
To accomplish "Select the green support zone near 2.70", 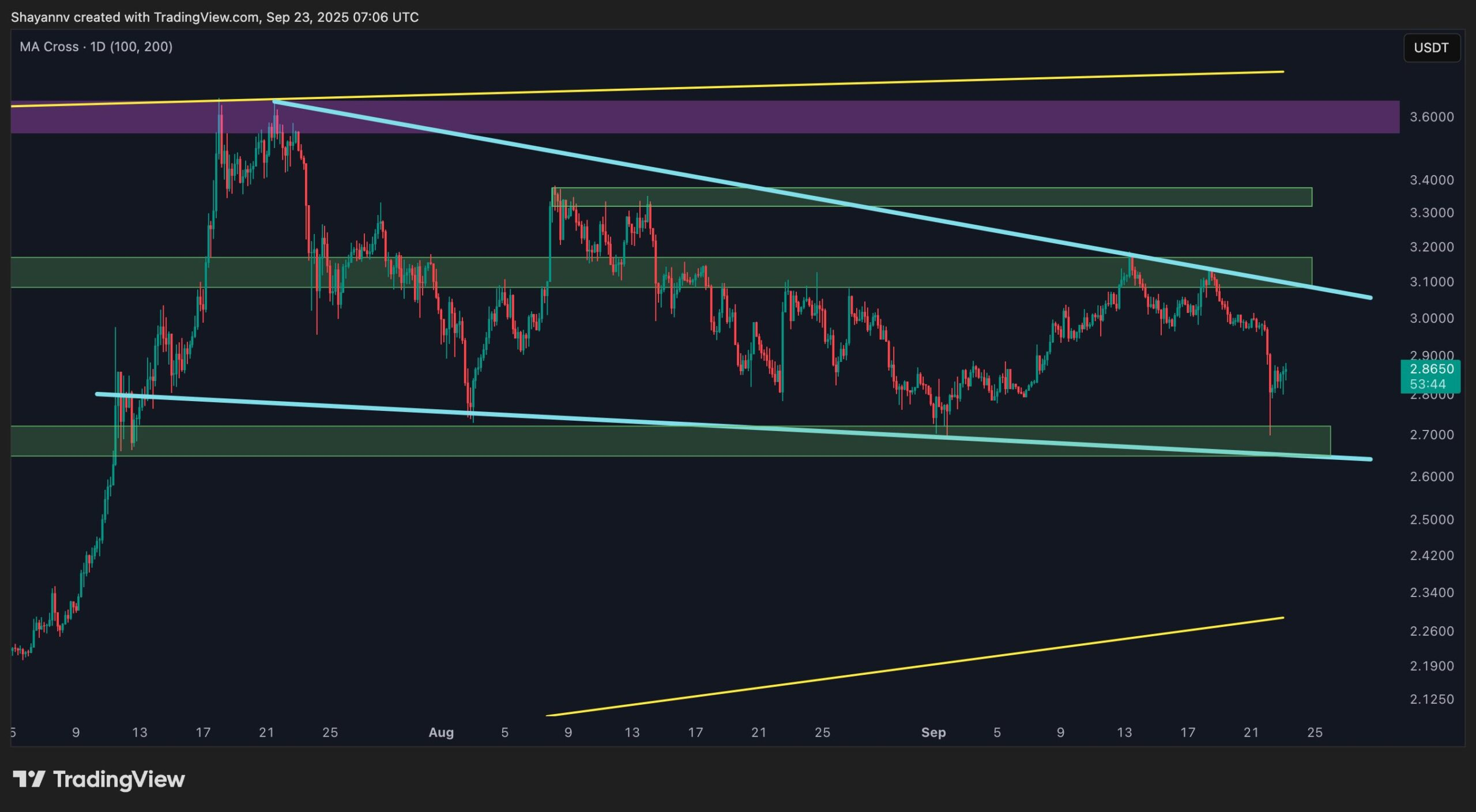I will pos(671,441).
